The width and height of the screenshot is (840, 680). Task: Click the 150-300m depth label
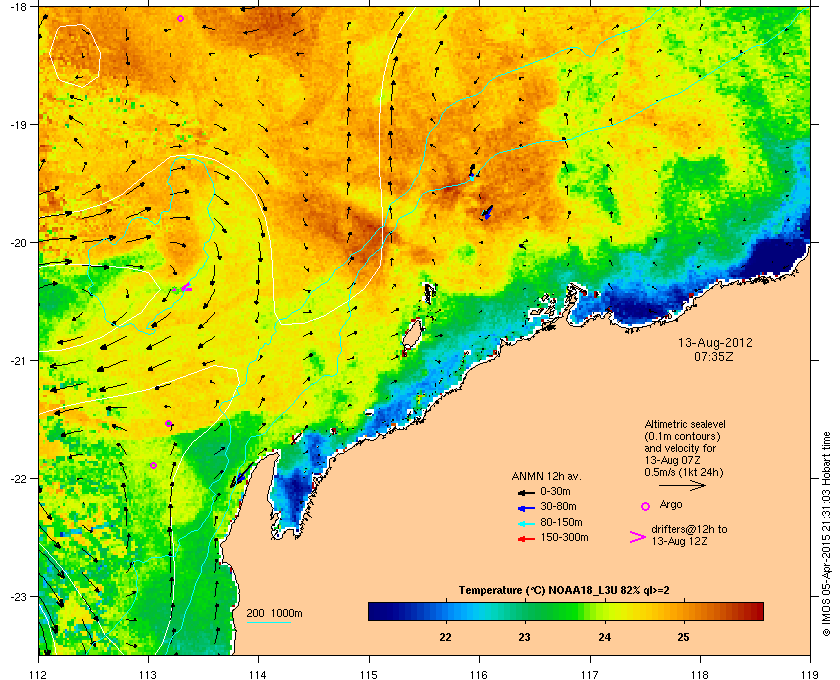click(564, 537)
